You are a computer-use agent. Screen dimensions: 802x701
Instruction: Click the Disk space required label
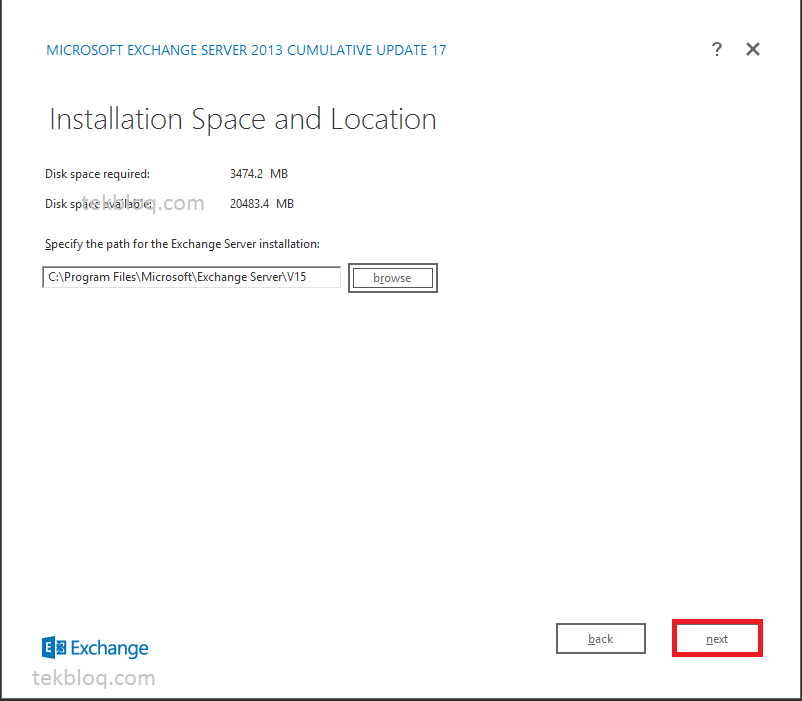[97, 174]
